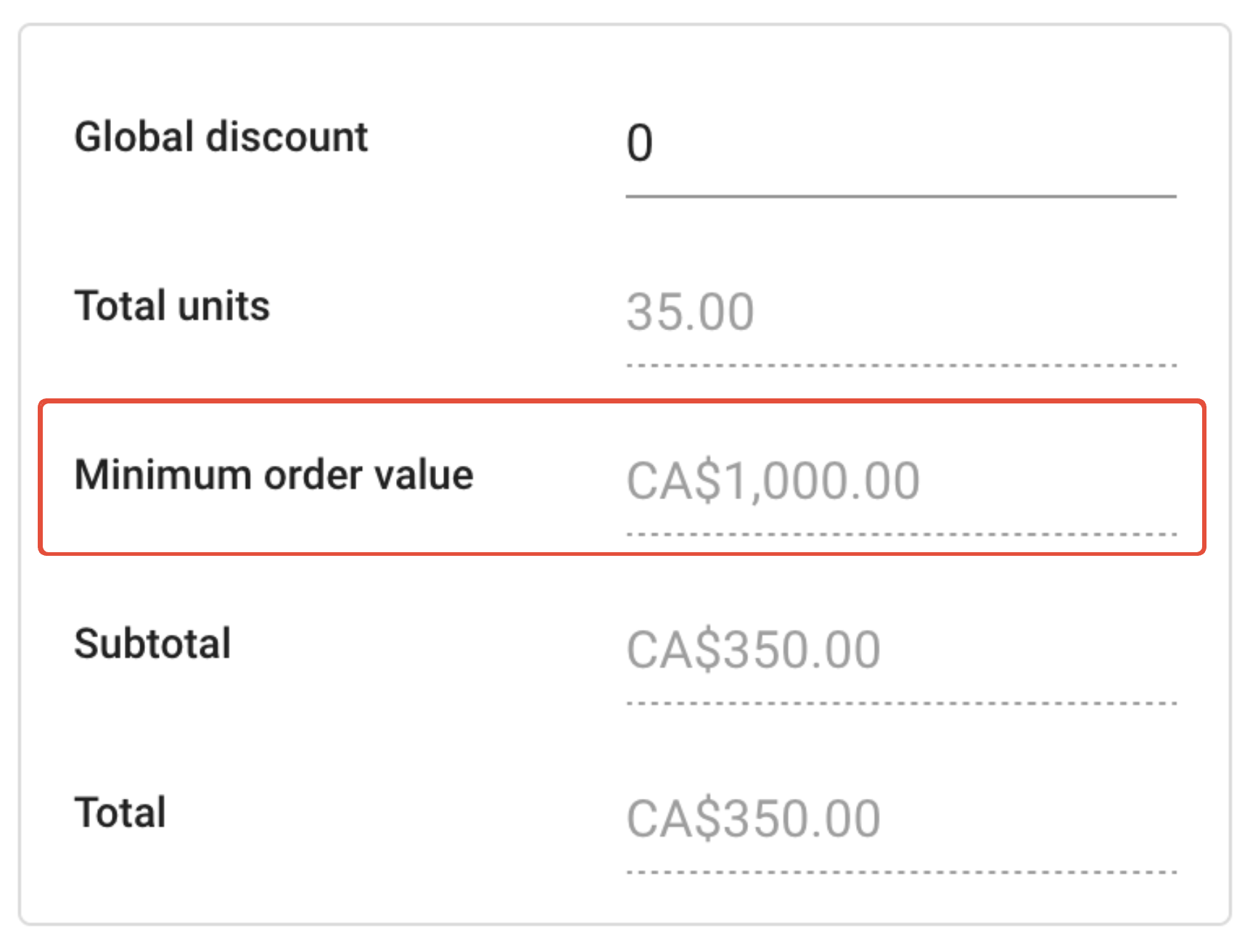
Task: Click the dotted line under Minimum order value
Action: [x=900, y=534]
